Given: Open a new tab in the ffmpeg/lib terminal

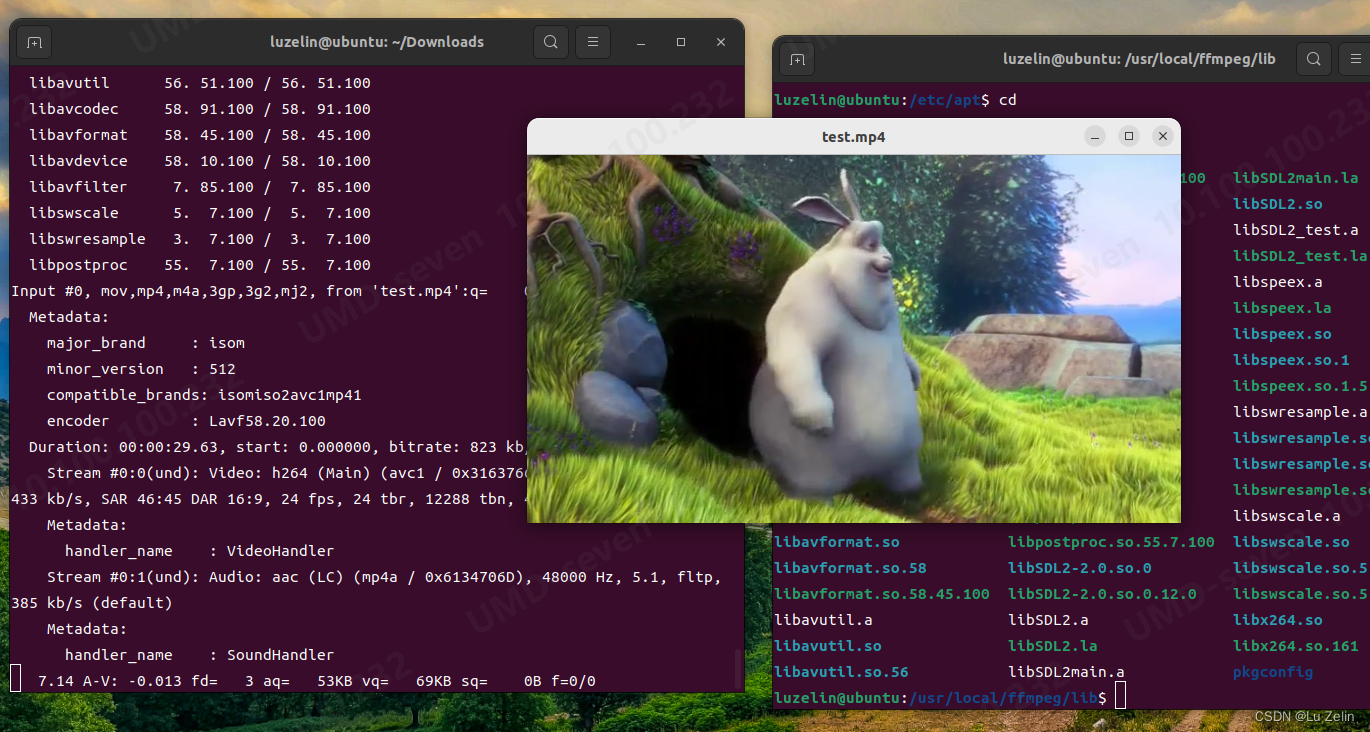Looking at the screenshot, I should 796,59.
